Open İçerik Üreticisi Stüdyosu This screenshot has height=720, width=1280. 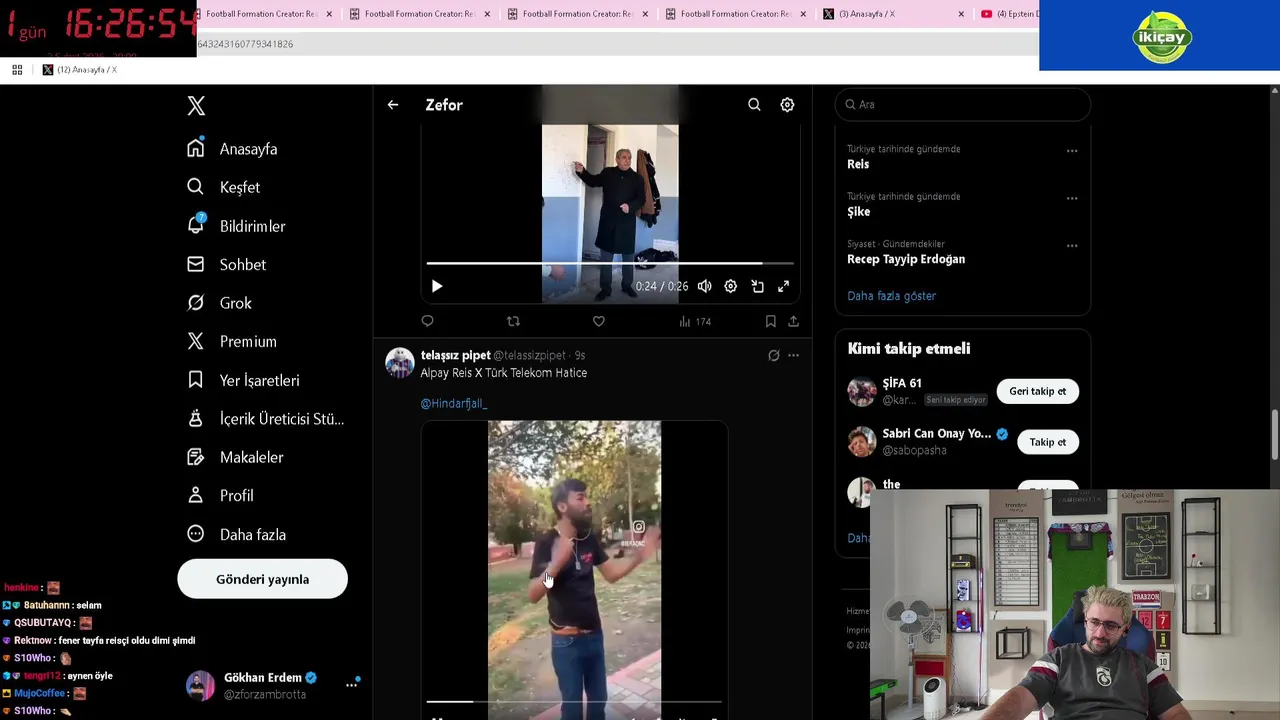(x=265, y=418)
